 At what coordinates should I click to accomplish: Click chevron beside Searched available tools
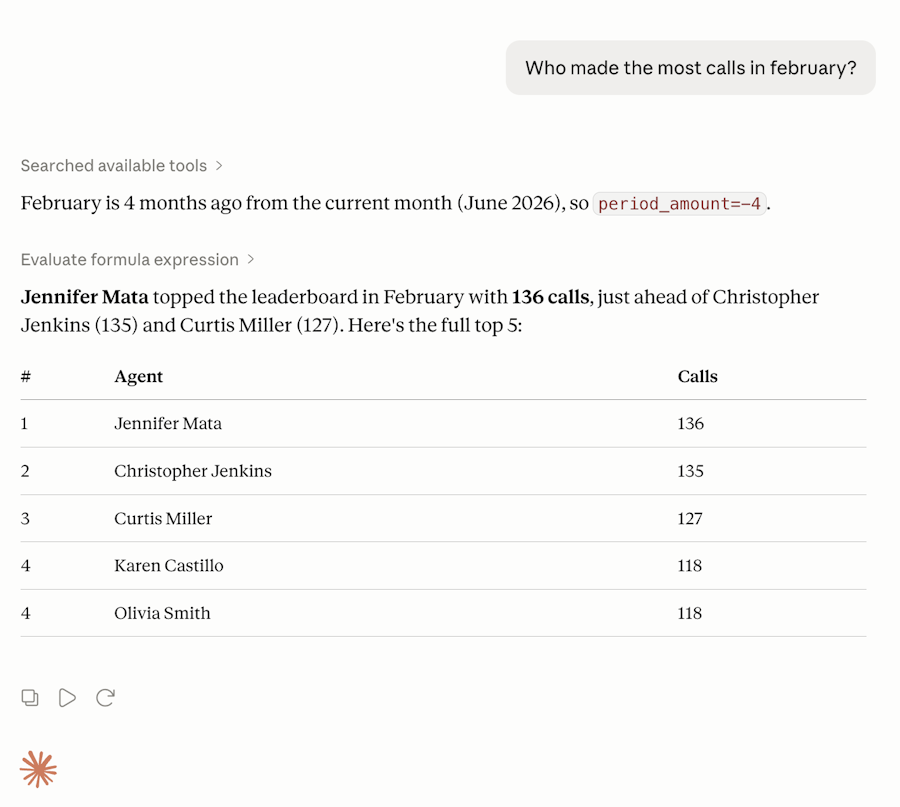(x=219, y=166)
